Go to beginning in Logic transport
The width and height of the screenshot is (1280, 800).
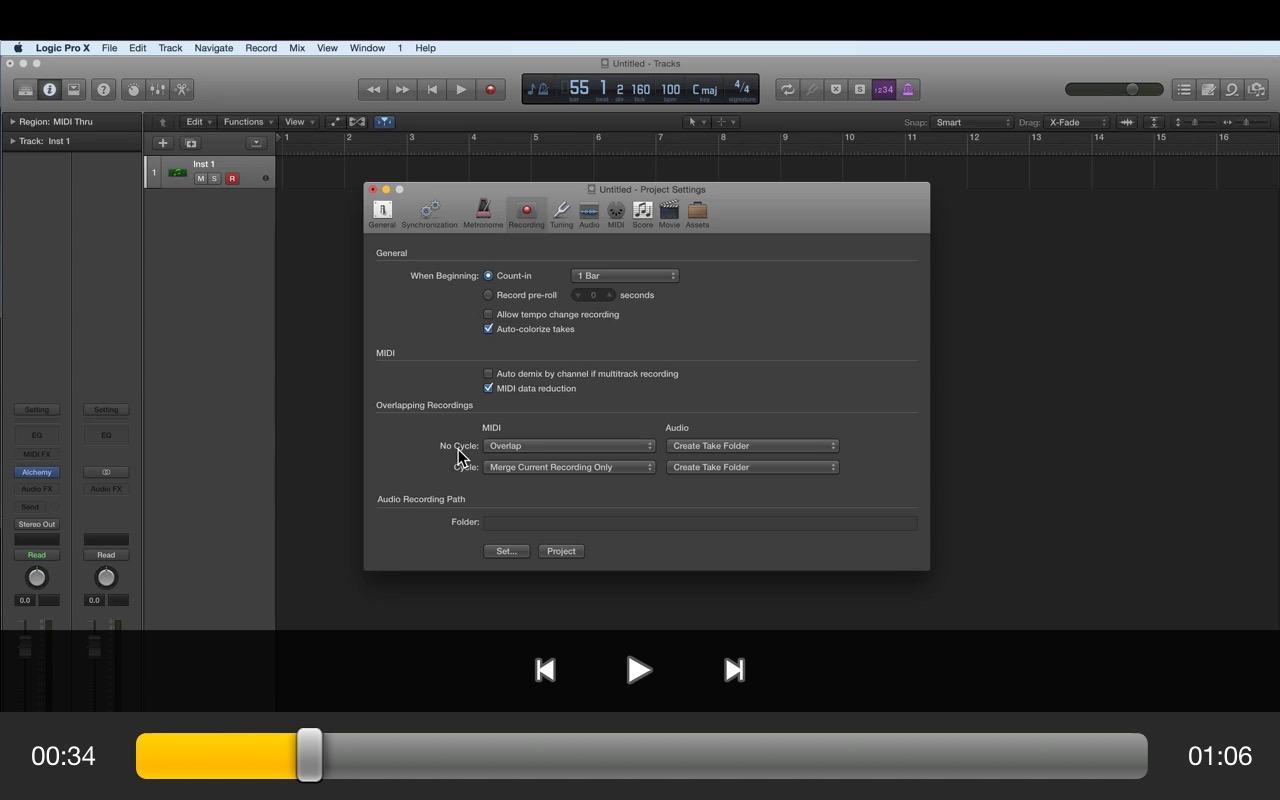432,90
